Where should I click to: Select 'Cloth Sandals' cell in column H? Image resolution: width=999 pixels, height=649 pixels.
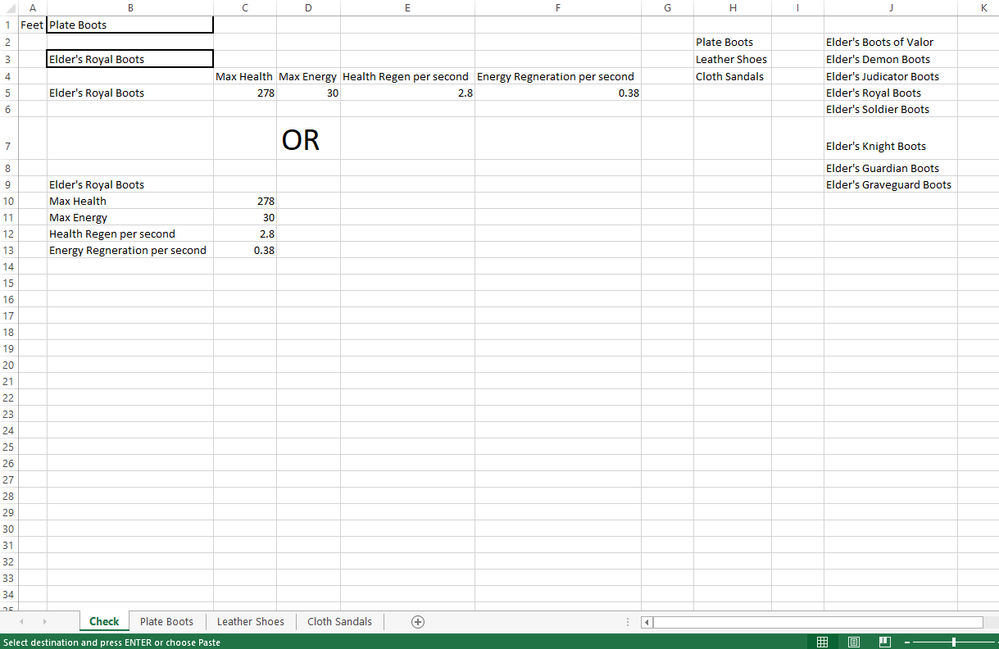733,76
